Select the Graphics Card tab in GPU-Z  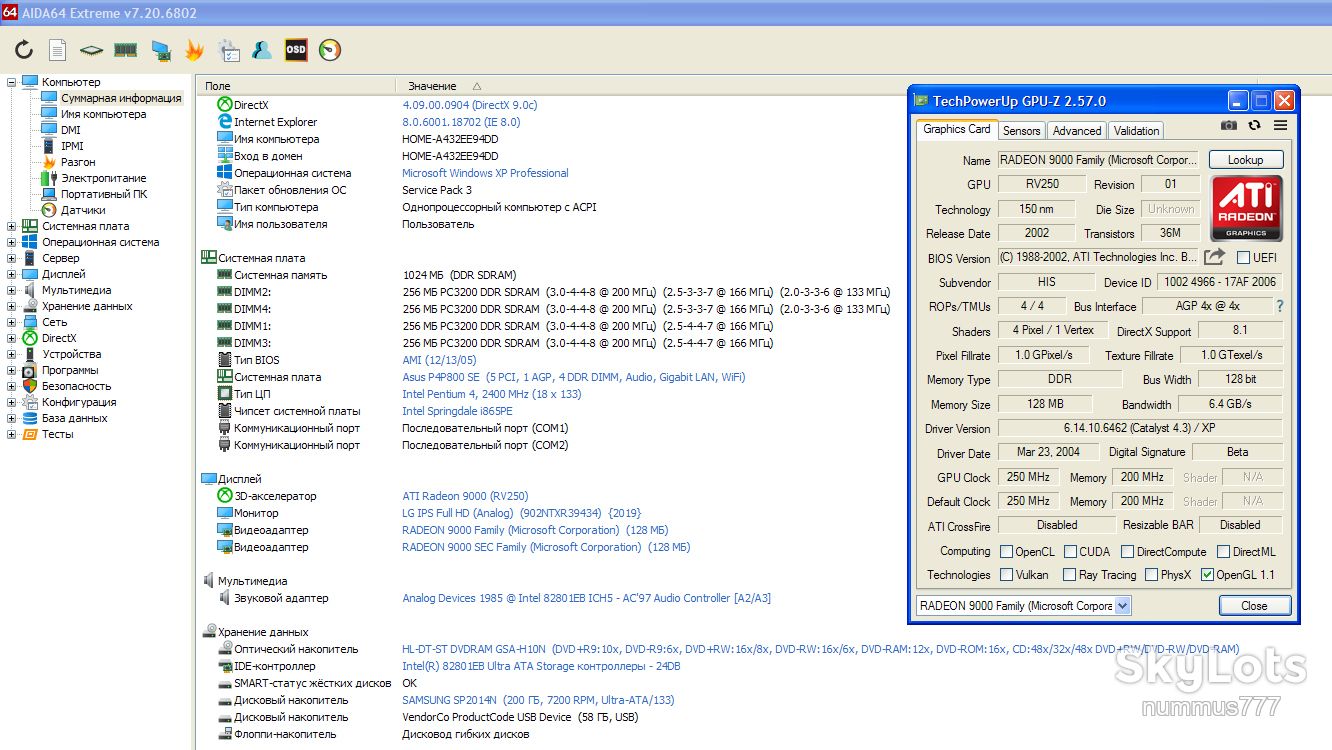tap(956, 129)
